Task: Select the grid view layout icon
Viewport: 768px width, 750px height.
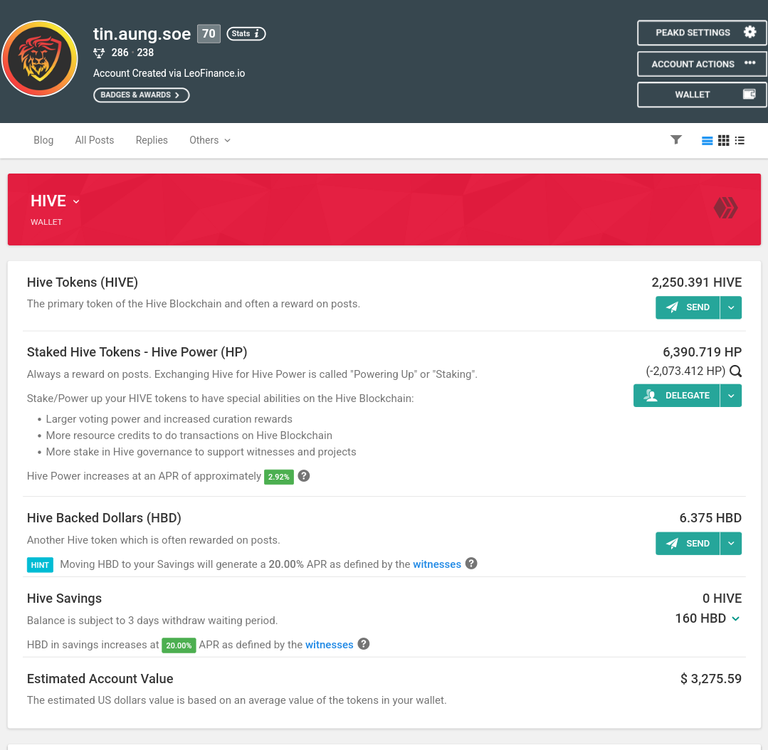Action: point(723,141)
